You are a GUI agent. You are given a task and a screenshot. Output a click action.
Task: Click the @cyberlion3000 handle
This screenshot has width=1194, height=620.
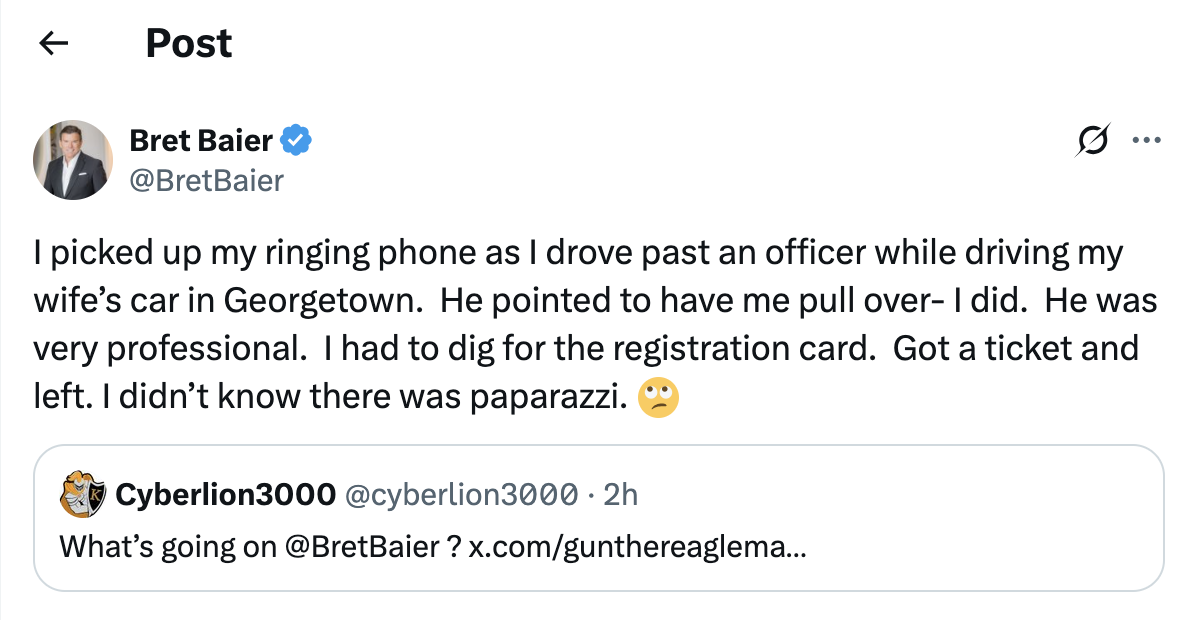tap(461, 494)
